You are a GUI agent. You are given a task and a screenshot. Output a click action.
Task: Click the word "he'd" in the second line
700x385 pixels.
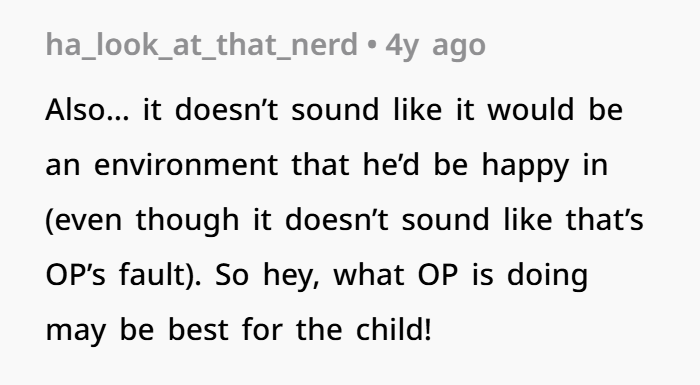tap(391, 164)
